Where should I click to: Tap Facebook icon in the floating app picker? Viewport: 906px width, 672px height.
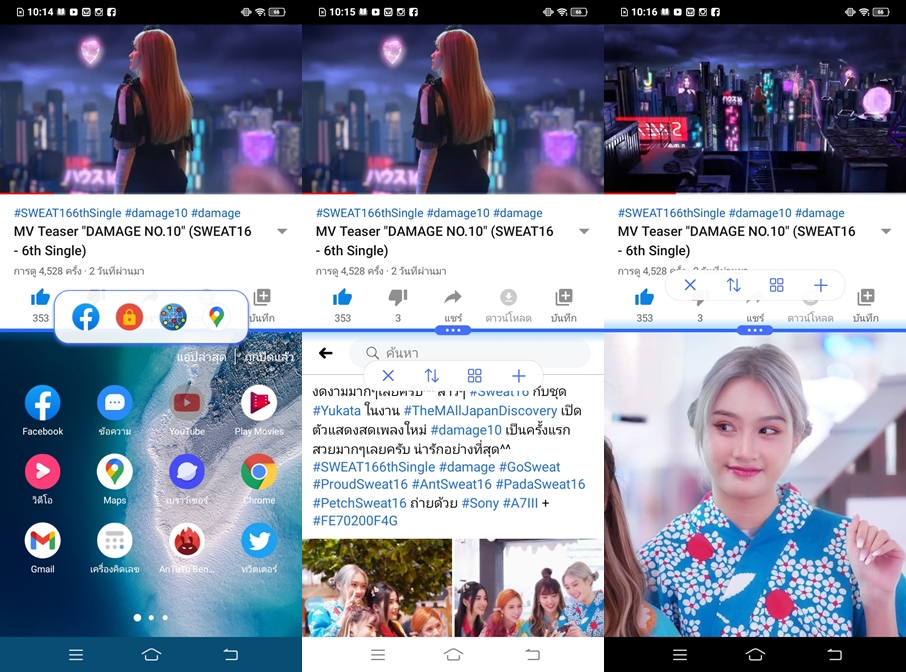pyautogui.click(x=86, y=317)
